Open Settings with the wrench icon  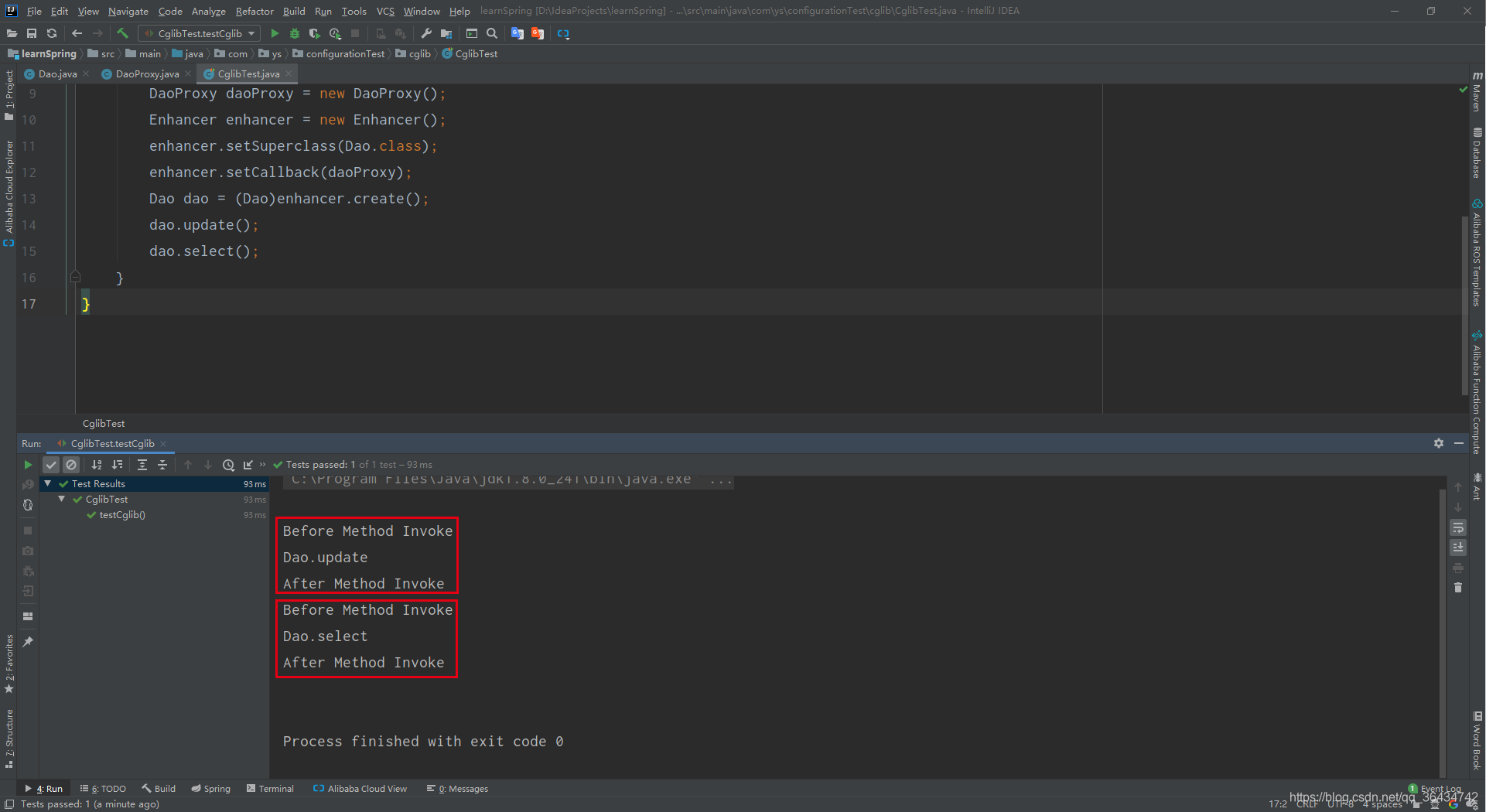[x=426, y=33]
